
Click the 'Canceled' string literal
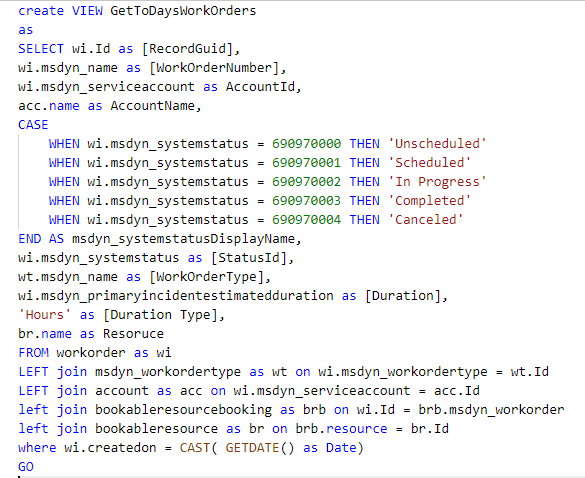[426, 220]
